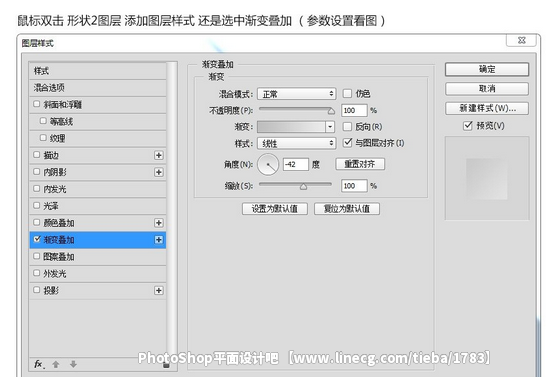Click the style preview thumbnail
Screen dimensions: 546x377
[487, 178]
